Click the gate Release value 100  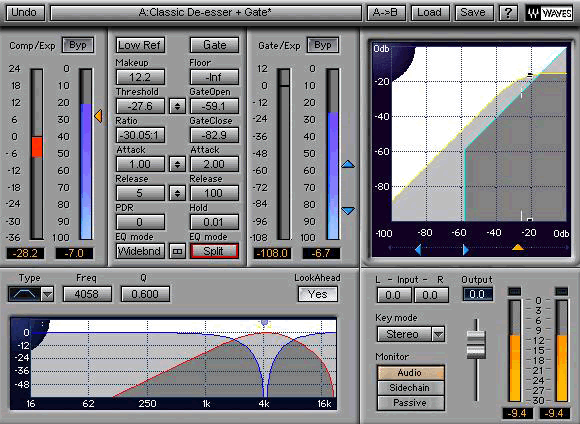click(214, 193)
